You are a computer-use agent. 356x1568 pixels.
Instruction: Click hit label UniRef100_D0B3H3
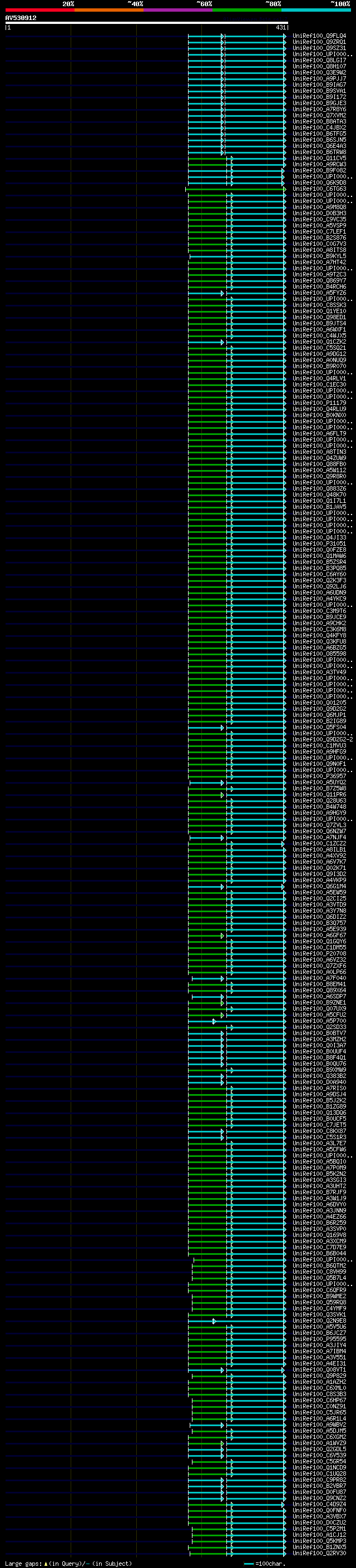tap(319, 214)
